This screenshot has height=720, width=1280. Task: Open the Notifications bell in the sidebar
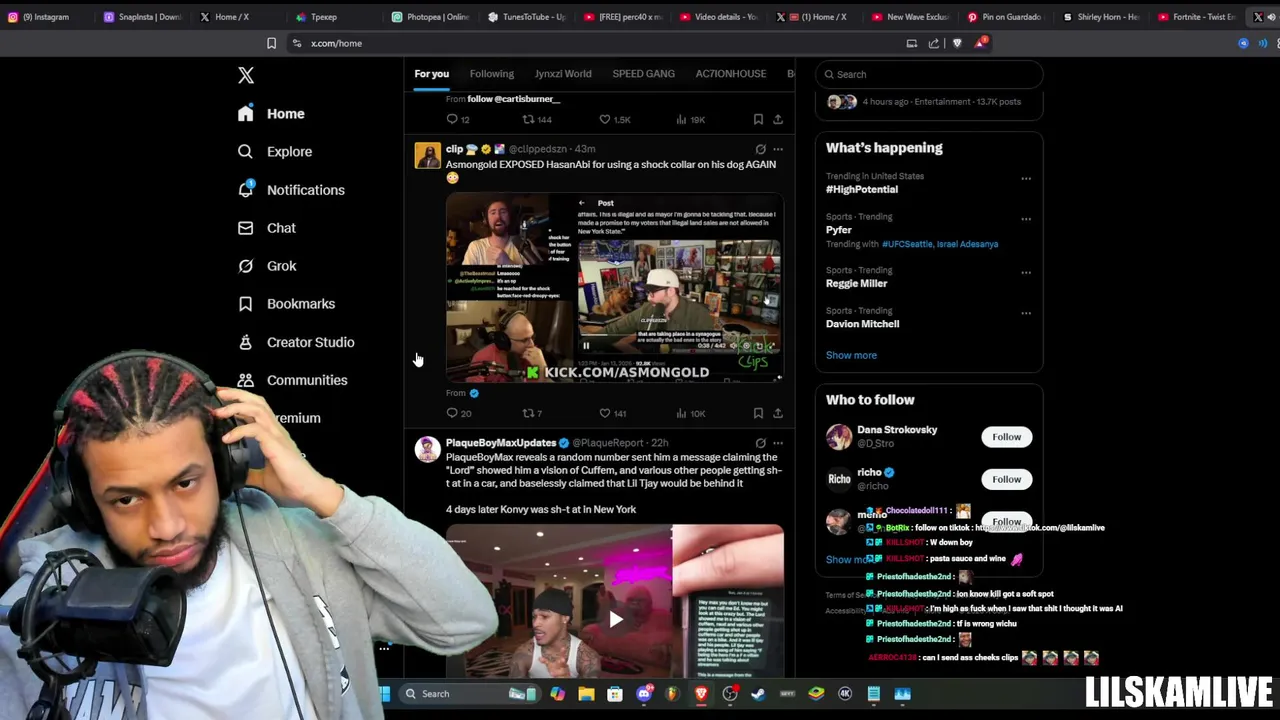[x=291, y=190]
